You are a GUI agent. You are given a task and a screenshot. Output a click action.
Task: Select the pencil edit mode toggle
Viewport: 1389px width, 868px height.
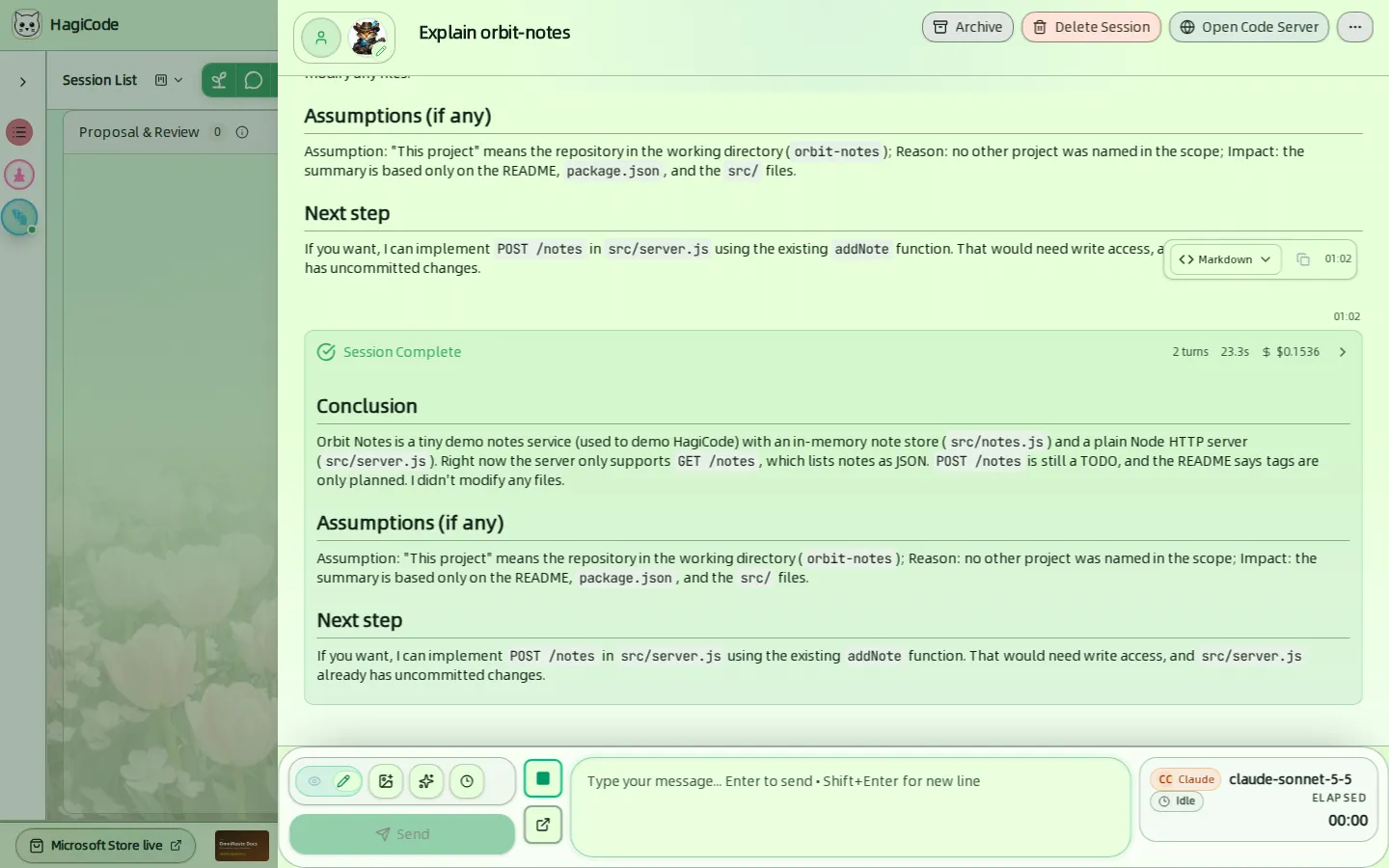click(343, 781)
